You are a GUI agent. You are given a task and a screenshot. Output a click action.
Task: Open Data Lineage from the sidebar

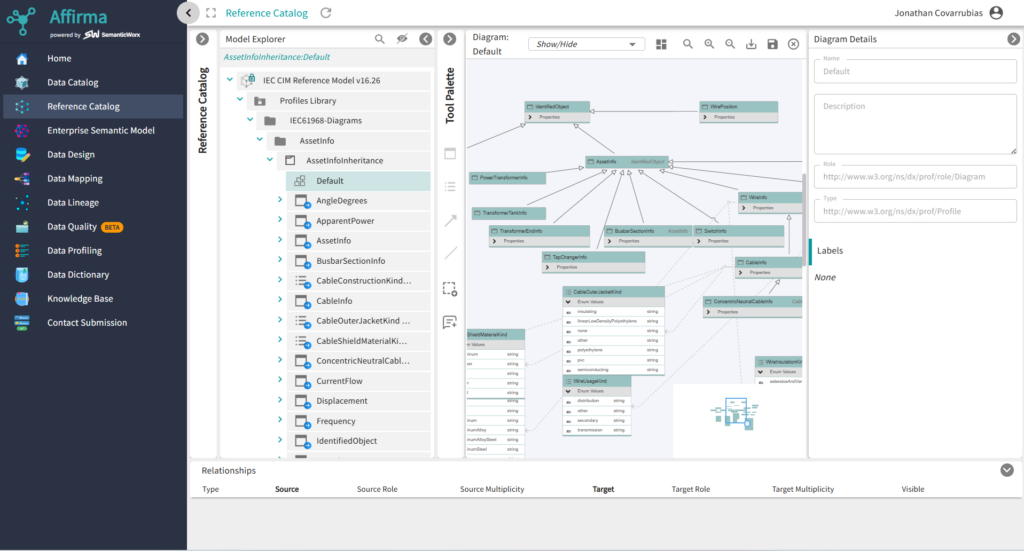[x=73, y=203]
